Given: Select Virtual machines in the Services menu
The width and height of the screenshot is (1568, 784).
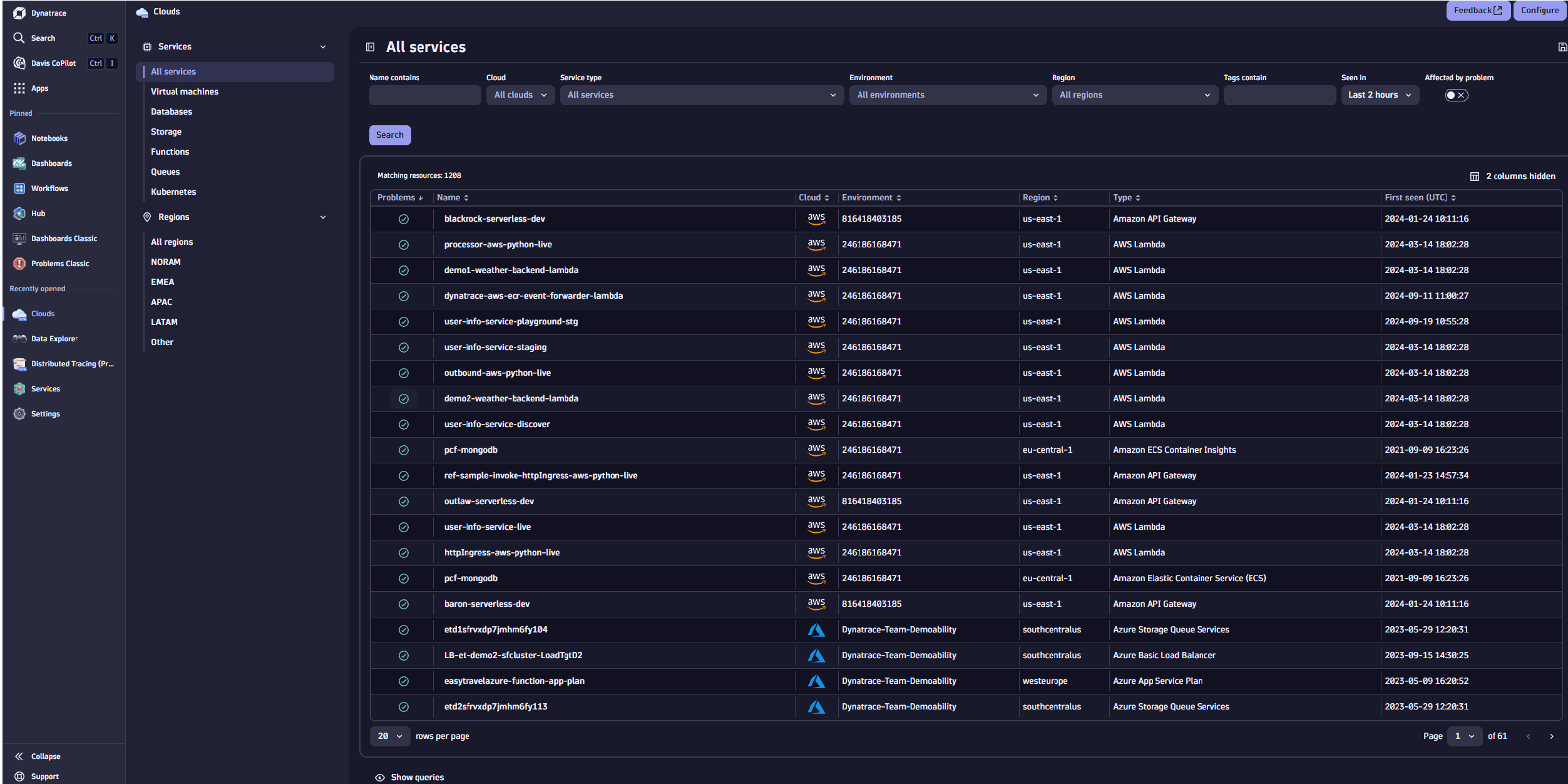Looking at the screenshot, I should 185,91.
